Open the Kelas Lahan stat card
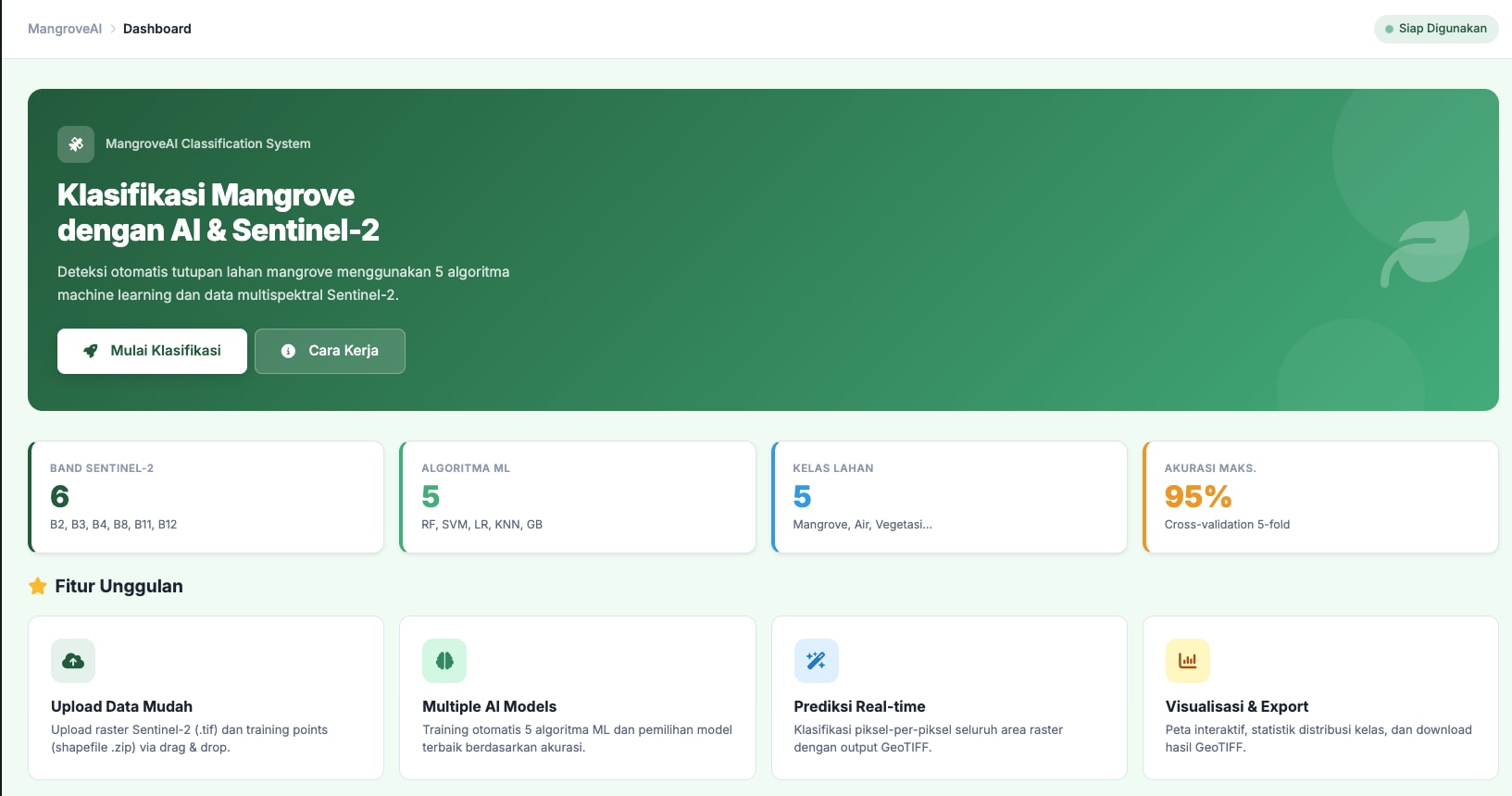 949,497
